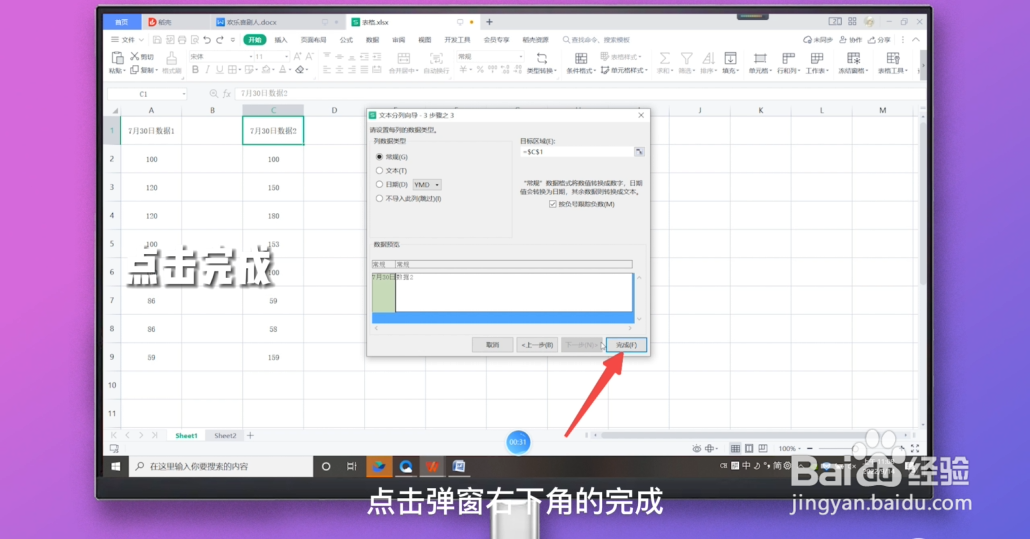
Task: Close the 文本分列向导 dialog
Action: point(641,115)
